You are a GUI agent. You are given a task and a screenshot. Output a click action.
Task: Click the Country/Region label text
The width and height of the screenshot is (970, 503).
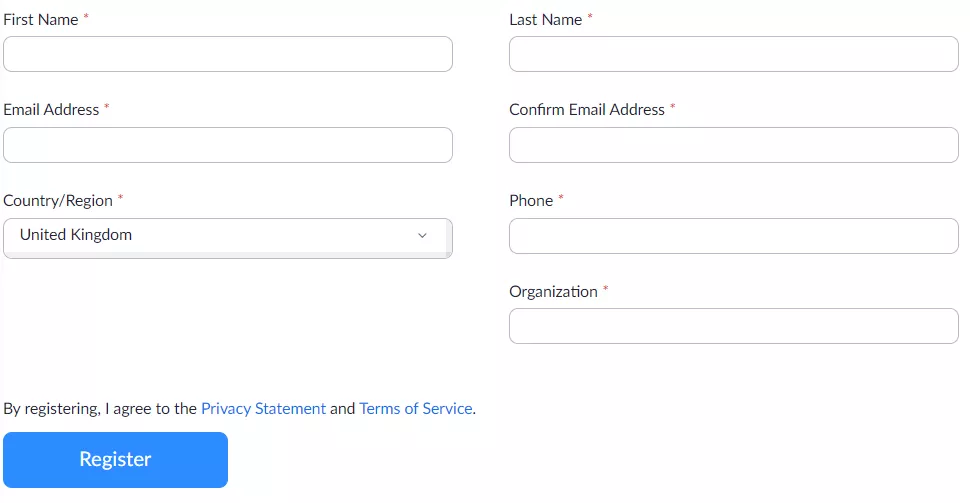point(58,201)
